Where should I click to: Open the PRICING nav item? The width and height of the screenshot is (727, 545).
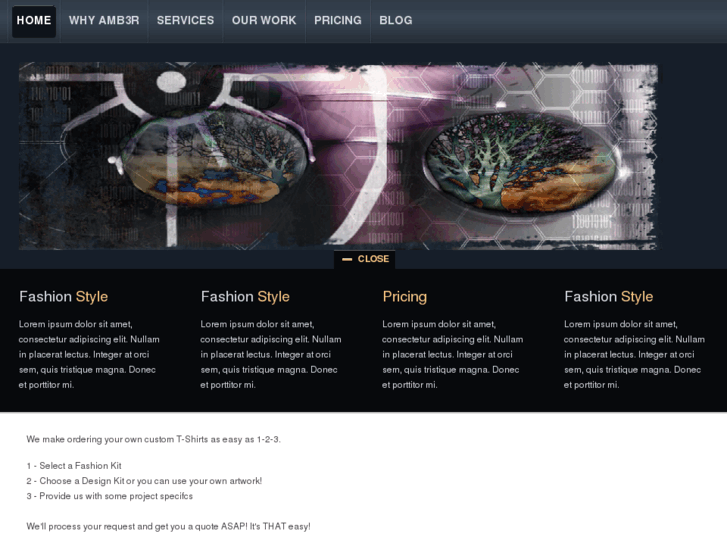click(338, 20)
